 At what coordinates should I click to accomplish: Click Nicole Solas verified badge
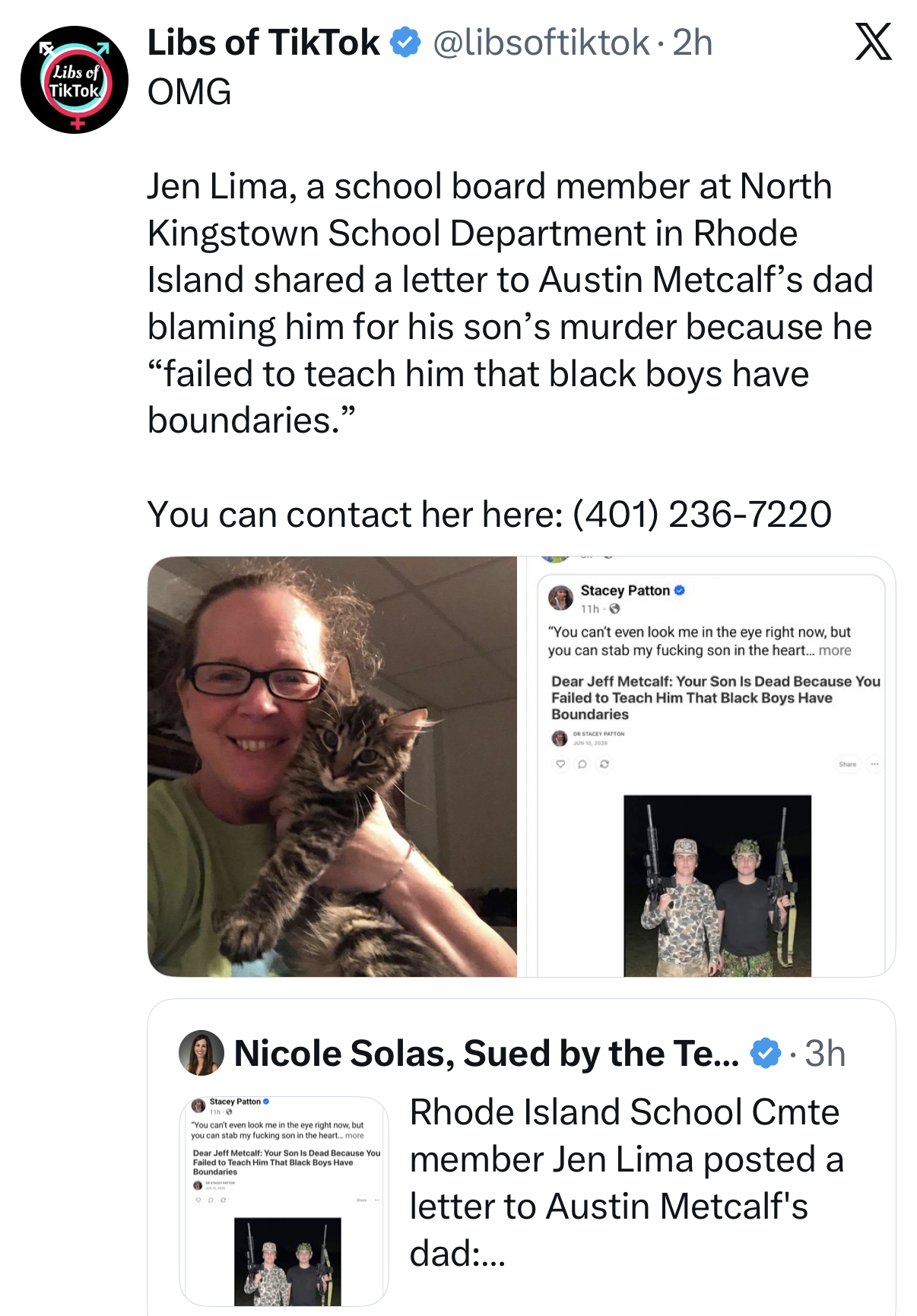[x=766, y=1054]
